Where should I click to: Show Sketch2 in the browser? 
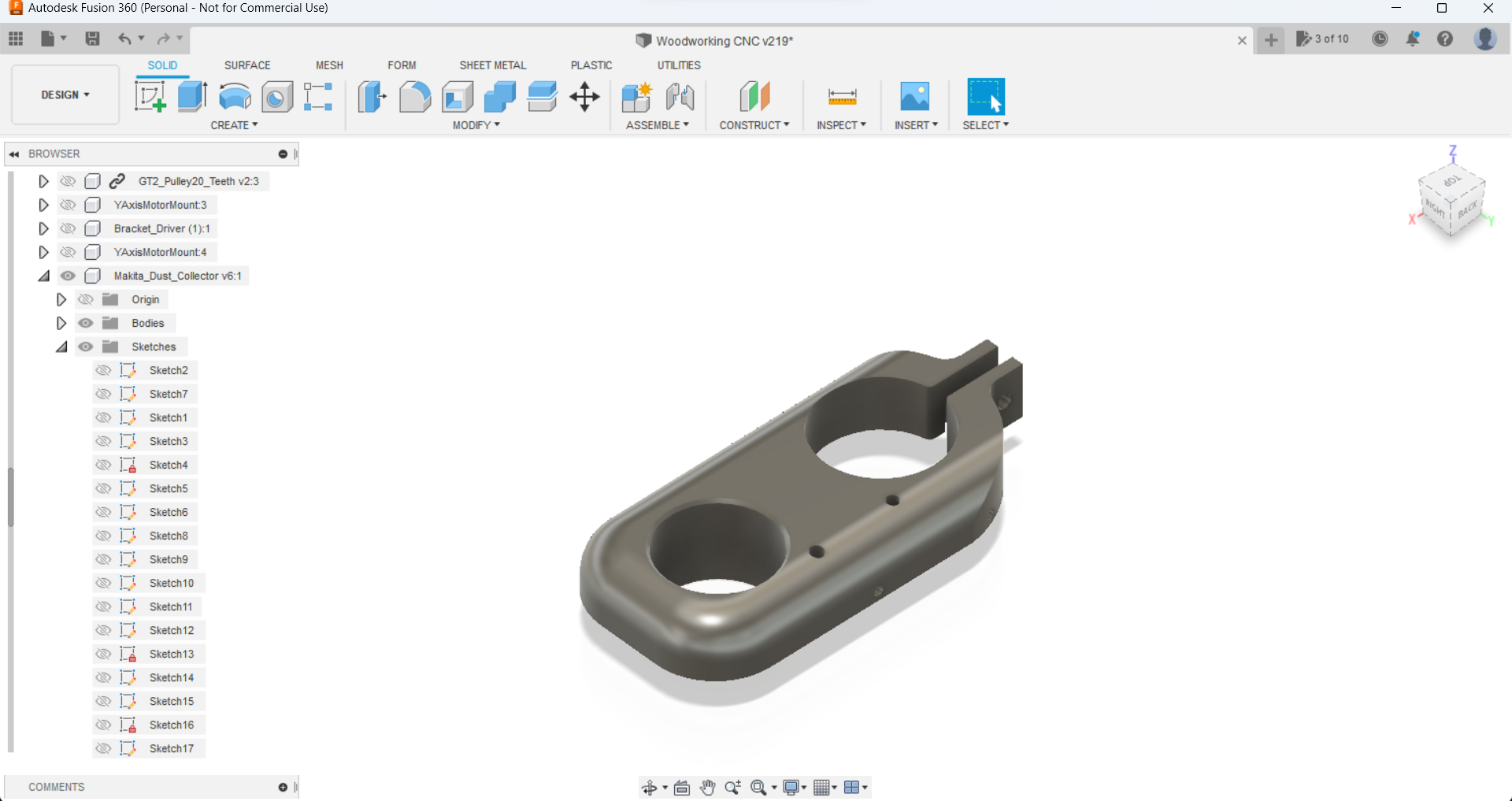pos(103,370)
